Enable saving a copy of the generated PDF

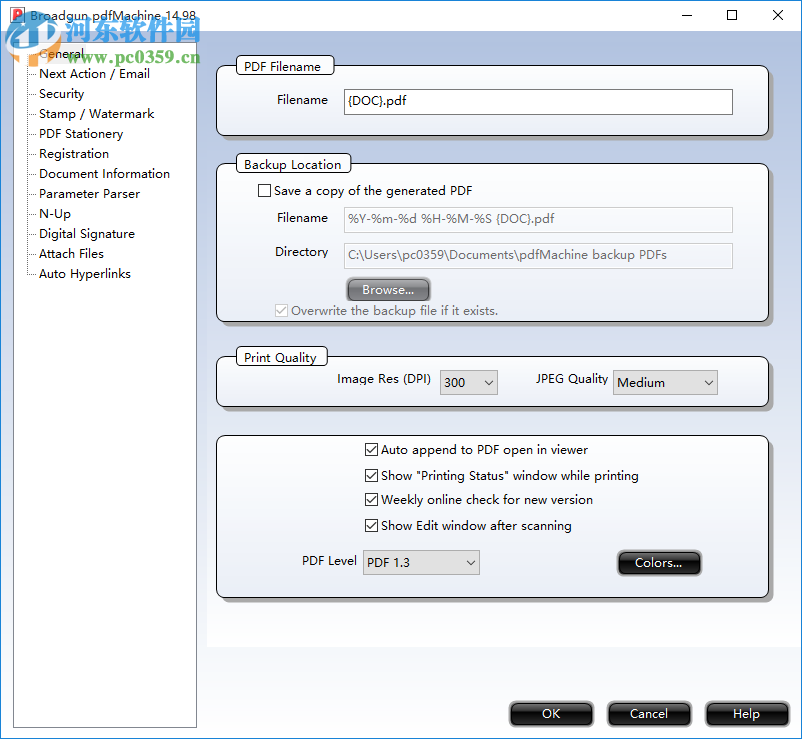pos(265,190)
